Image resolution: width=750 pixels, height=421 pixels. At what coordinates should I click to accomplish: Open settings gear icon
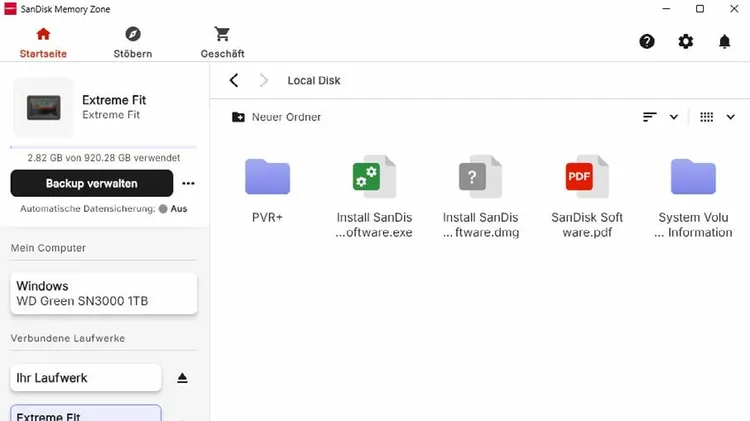[x=685, y=42]
